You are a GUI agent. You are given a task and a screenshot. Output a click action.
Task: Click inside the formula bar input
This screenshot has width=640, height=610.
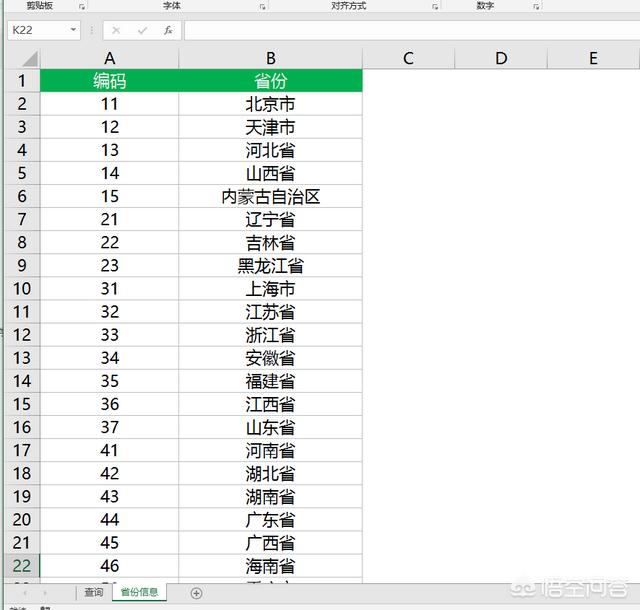pos(412,31)
